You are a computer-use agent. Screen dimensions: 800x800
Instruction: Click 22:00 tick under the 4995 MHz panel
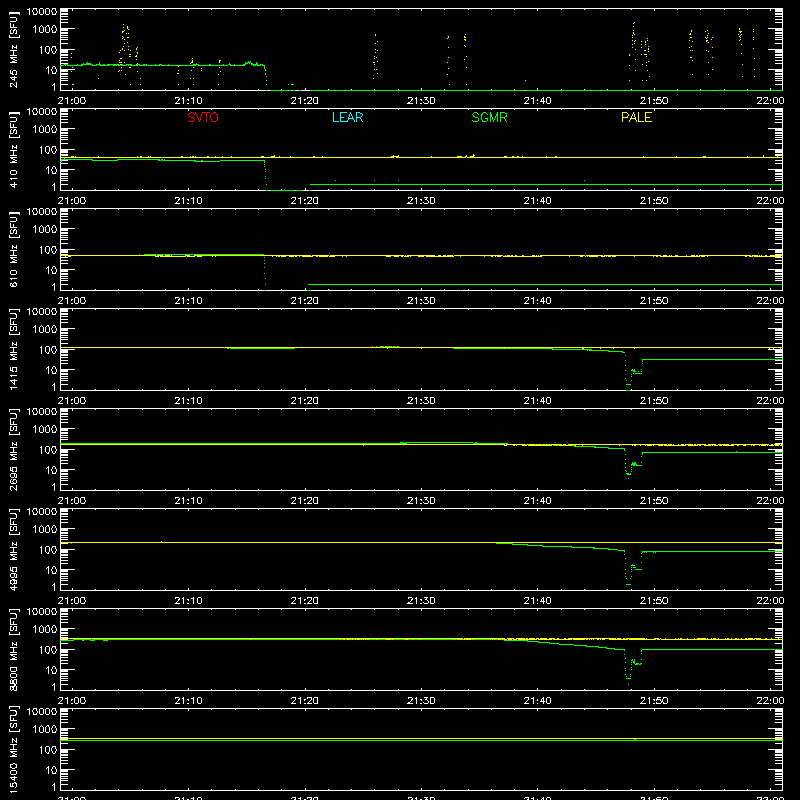coord(770,601)
